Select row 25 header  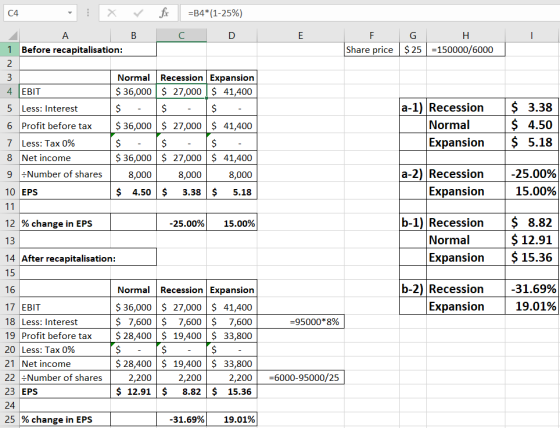pos(10,419)
